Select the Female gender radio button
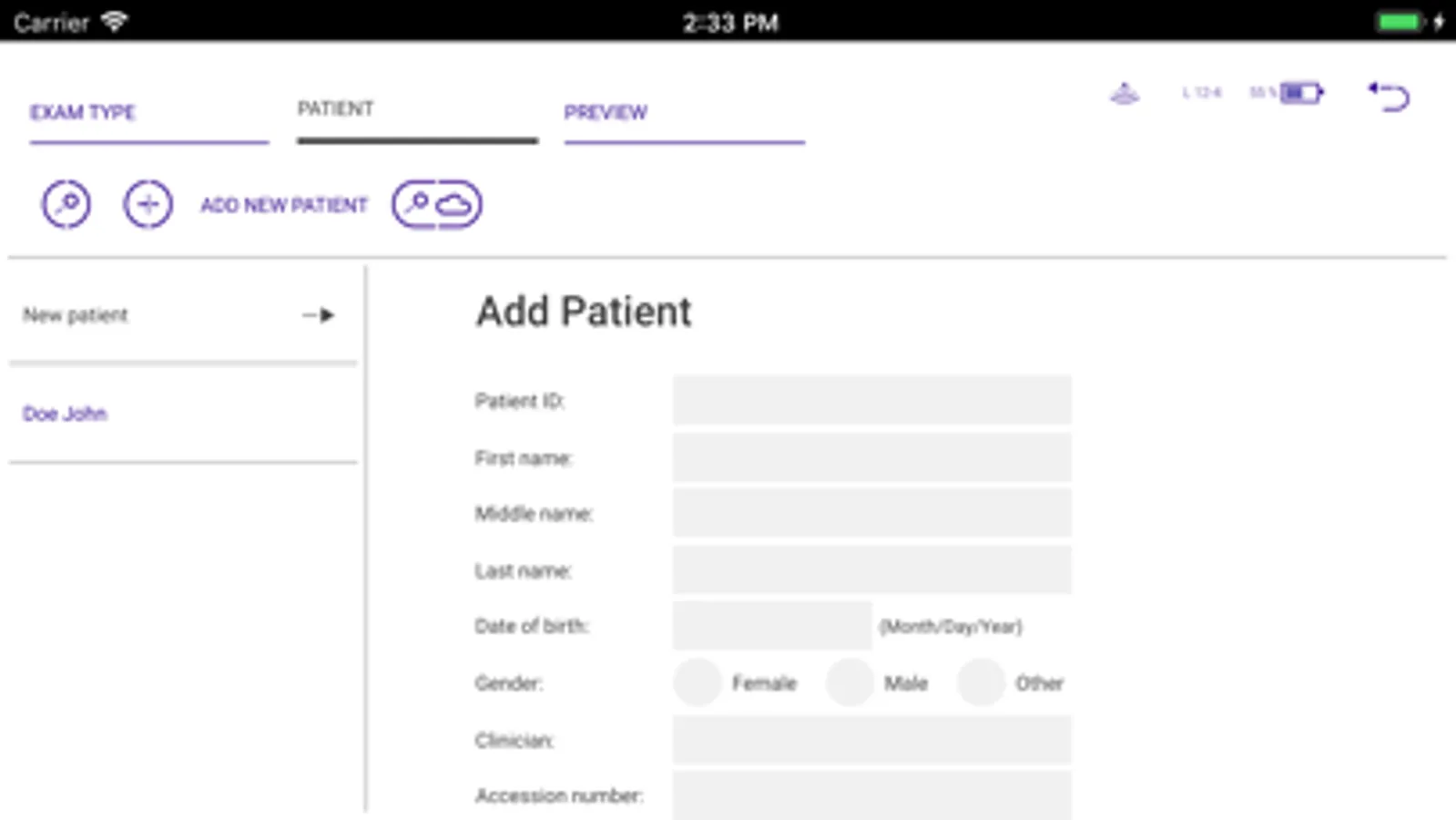This screenshot has height=820, width=1456. click(x=697, y=682)
